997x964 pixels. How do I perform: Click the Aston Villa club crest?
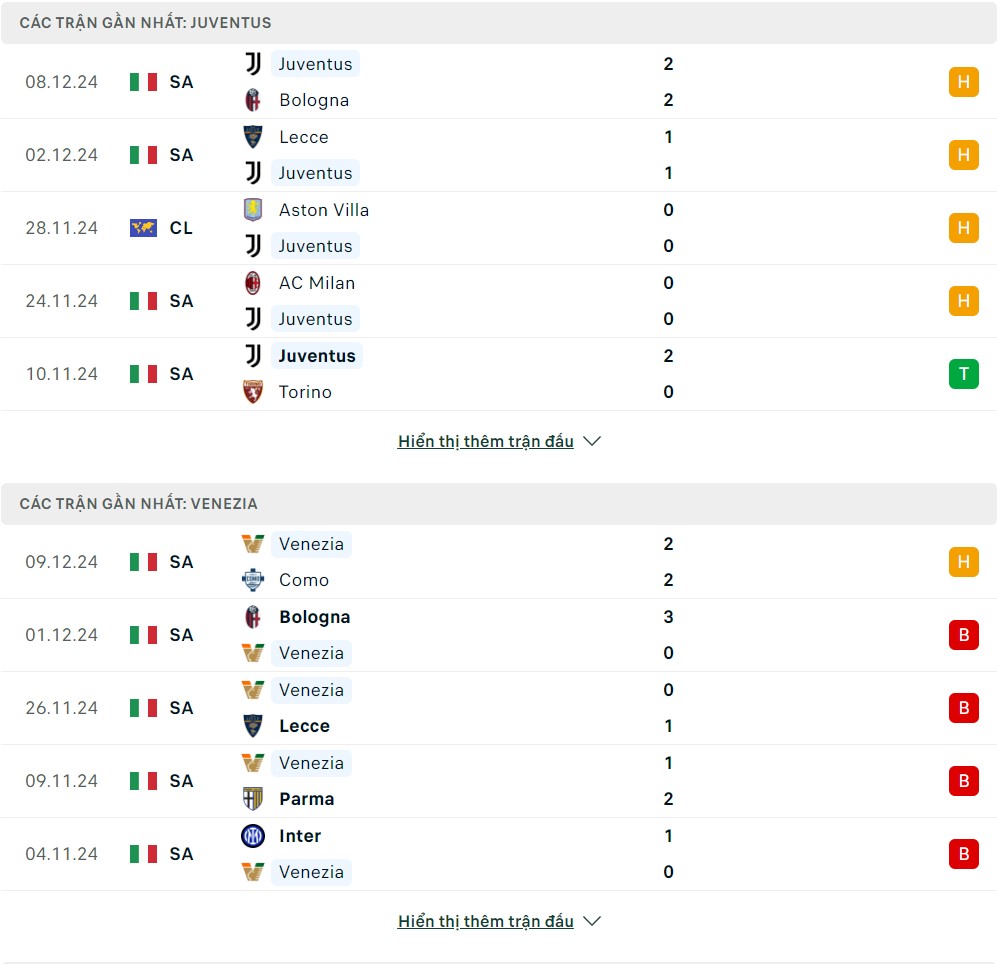click(x=253, y=210)
